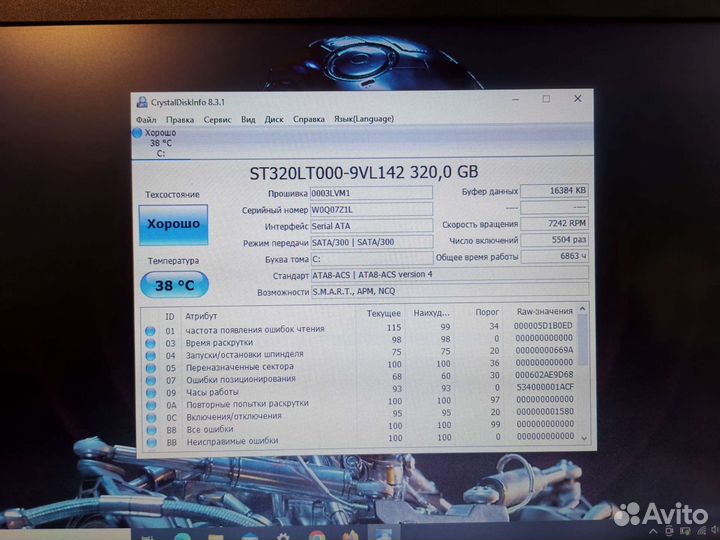Click the status circle beside Все ошибки
Screen dimensions: 720x540
[x=151, y=430]
